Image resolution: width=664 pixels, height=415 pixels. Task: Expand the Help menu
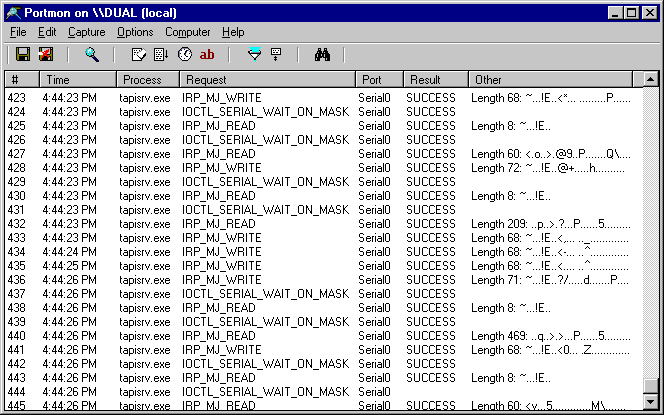[x=233, y=32]
